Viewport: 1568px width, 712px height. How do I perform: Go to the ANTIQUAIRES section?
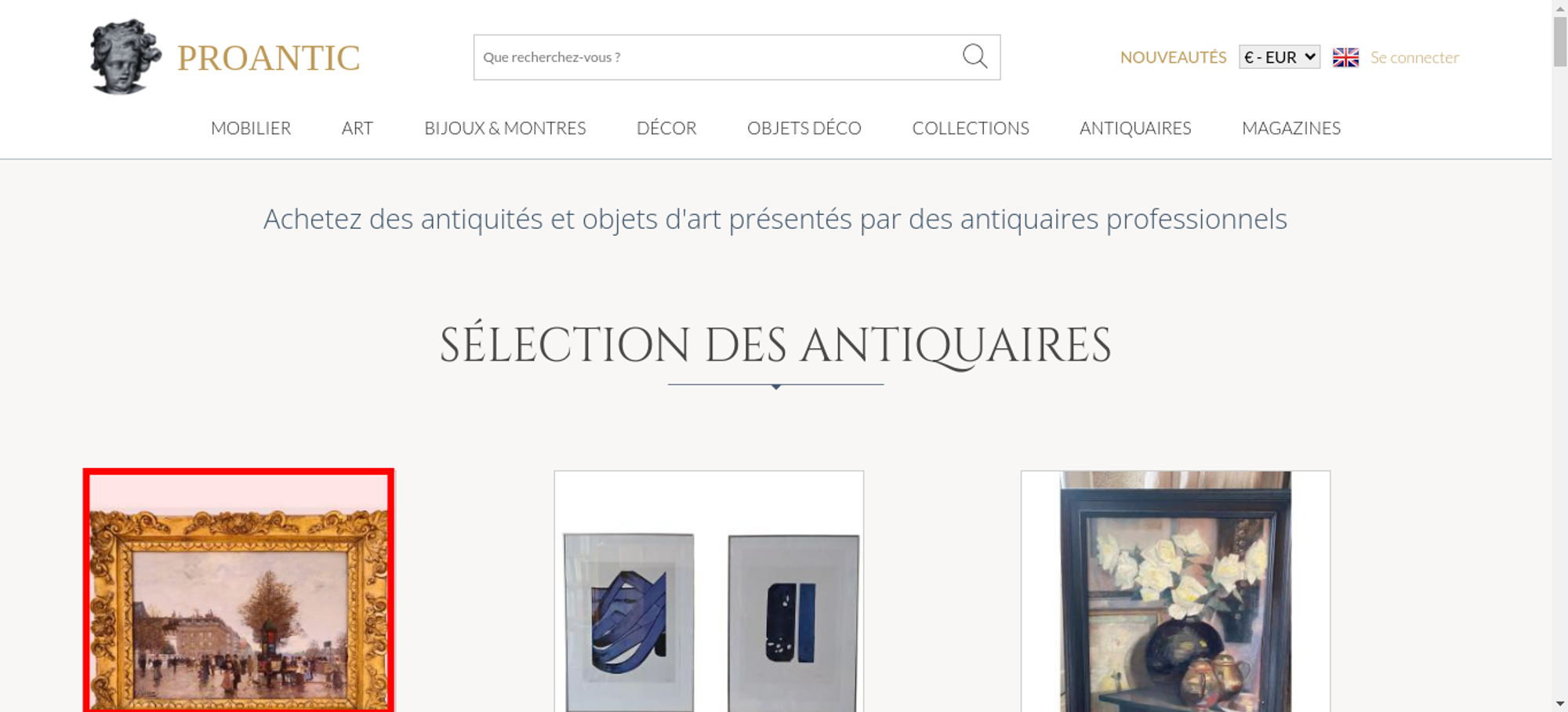pos(1135,128)
